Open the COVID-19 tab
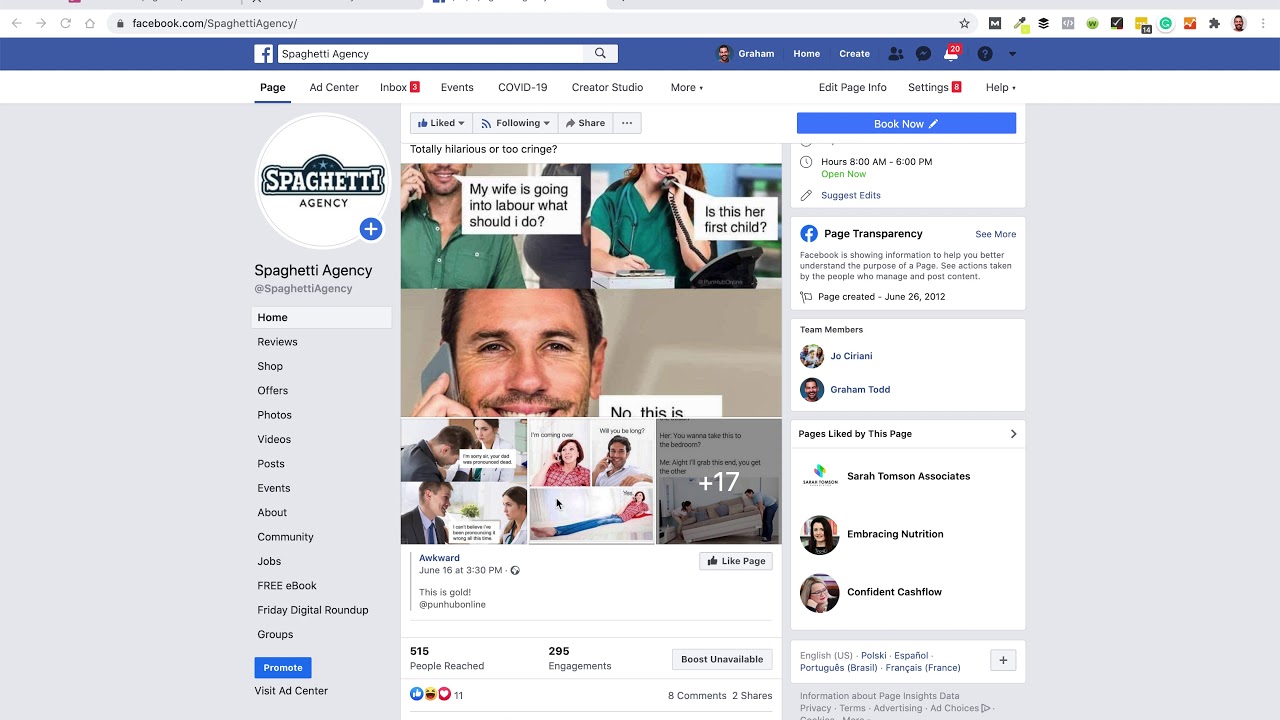 point(523,87)
